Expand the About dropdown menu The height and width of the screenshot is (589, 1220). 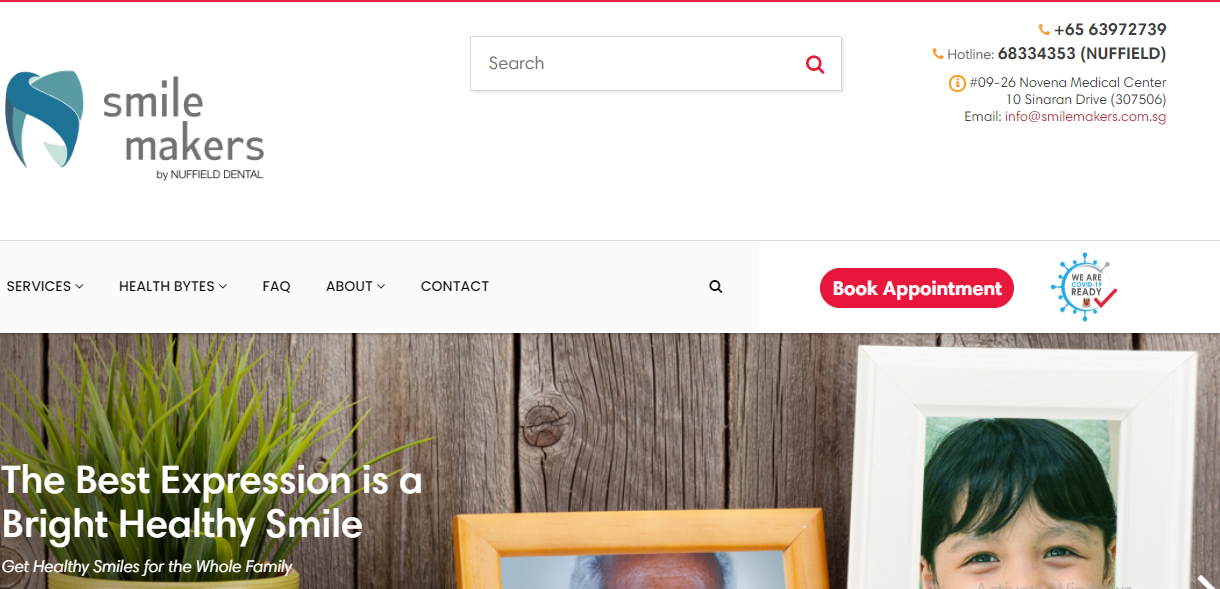(x=355, y=286)
